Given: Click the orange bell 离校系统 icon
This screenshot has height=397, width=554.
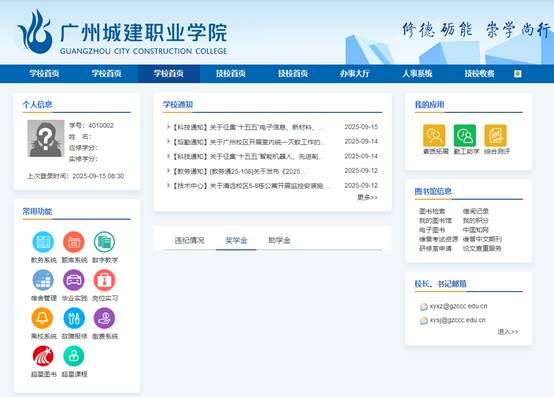Looking at the screenshot, I should (x=42, y=318).
